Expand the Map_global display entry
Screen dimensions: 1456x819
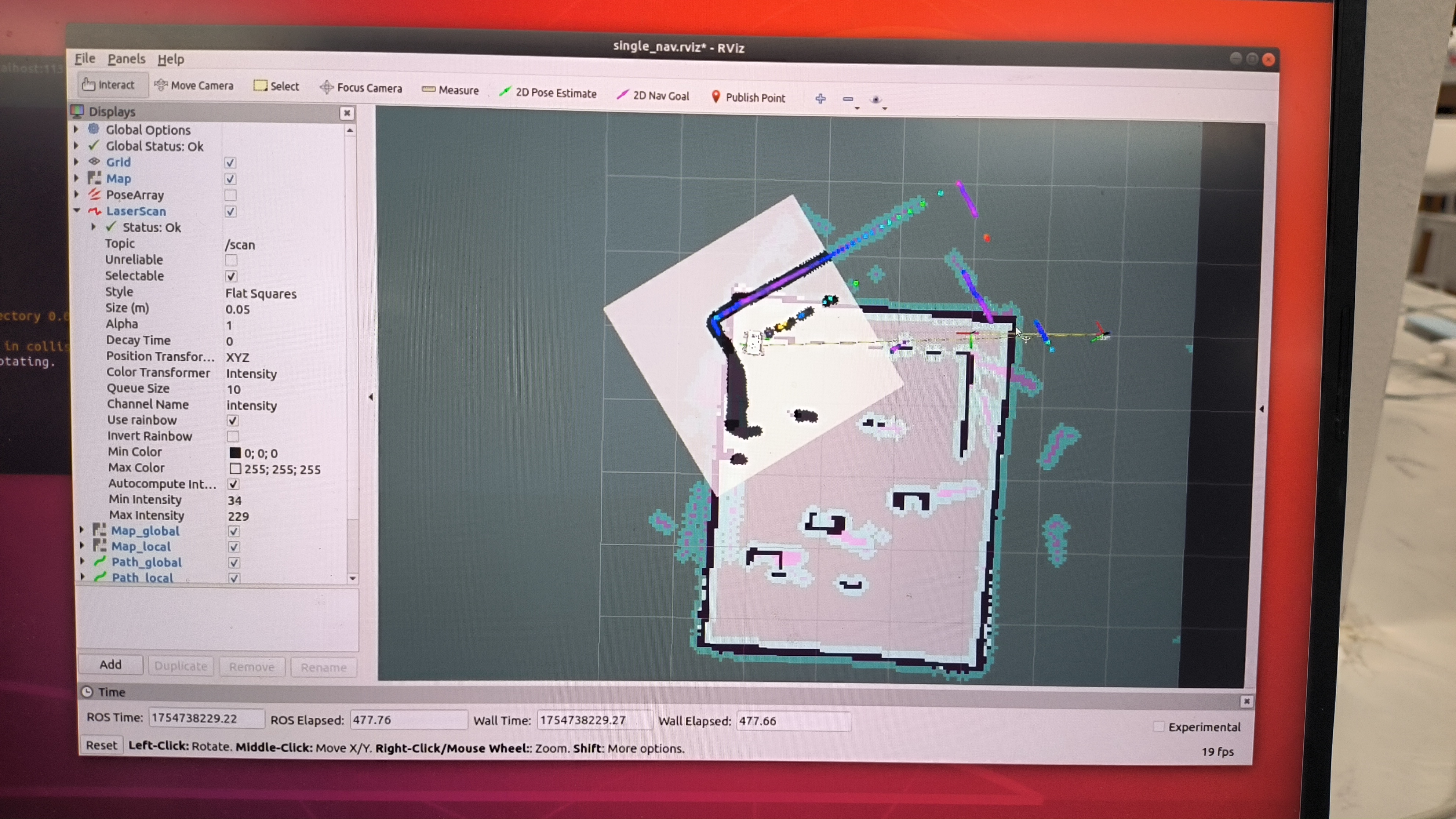(82, 530)
